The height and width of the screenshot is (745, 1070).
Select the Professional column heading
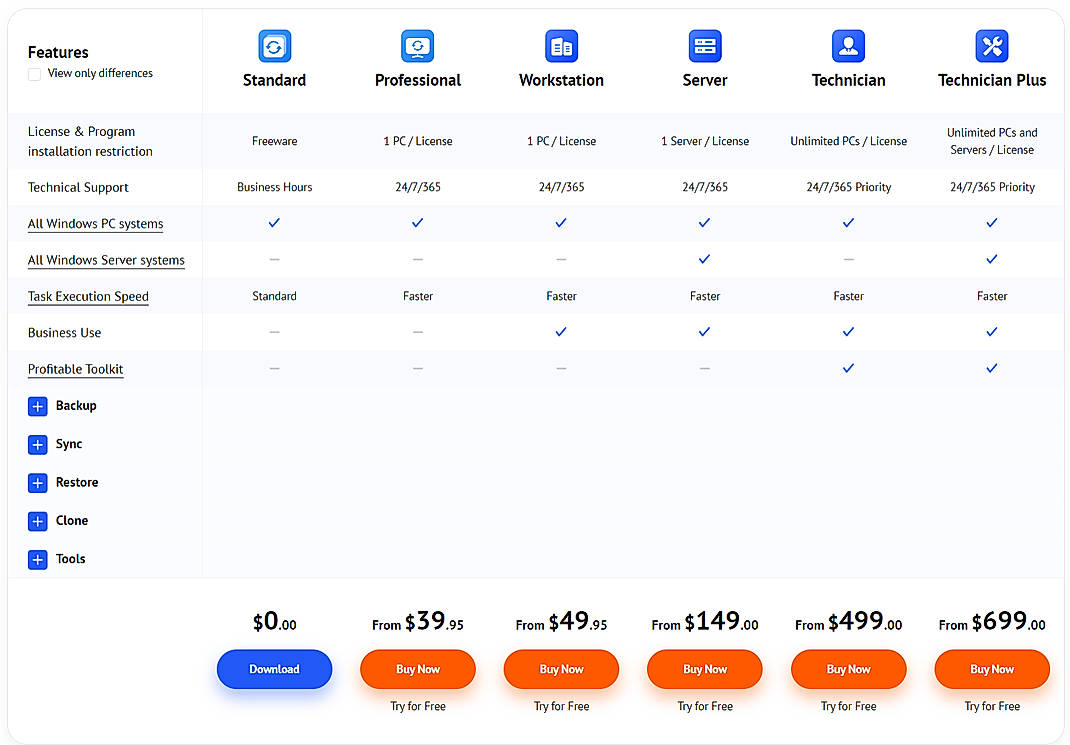(418, 81)
